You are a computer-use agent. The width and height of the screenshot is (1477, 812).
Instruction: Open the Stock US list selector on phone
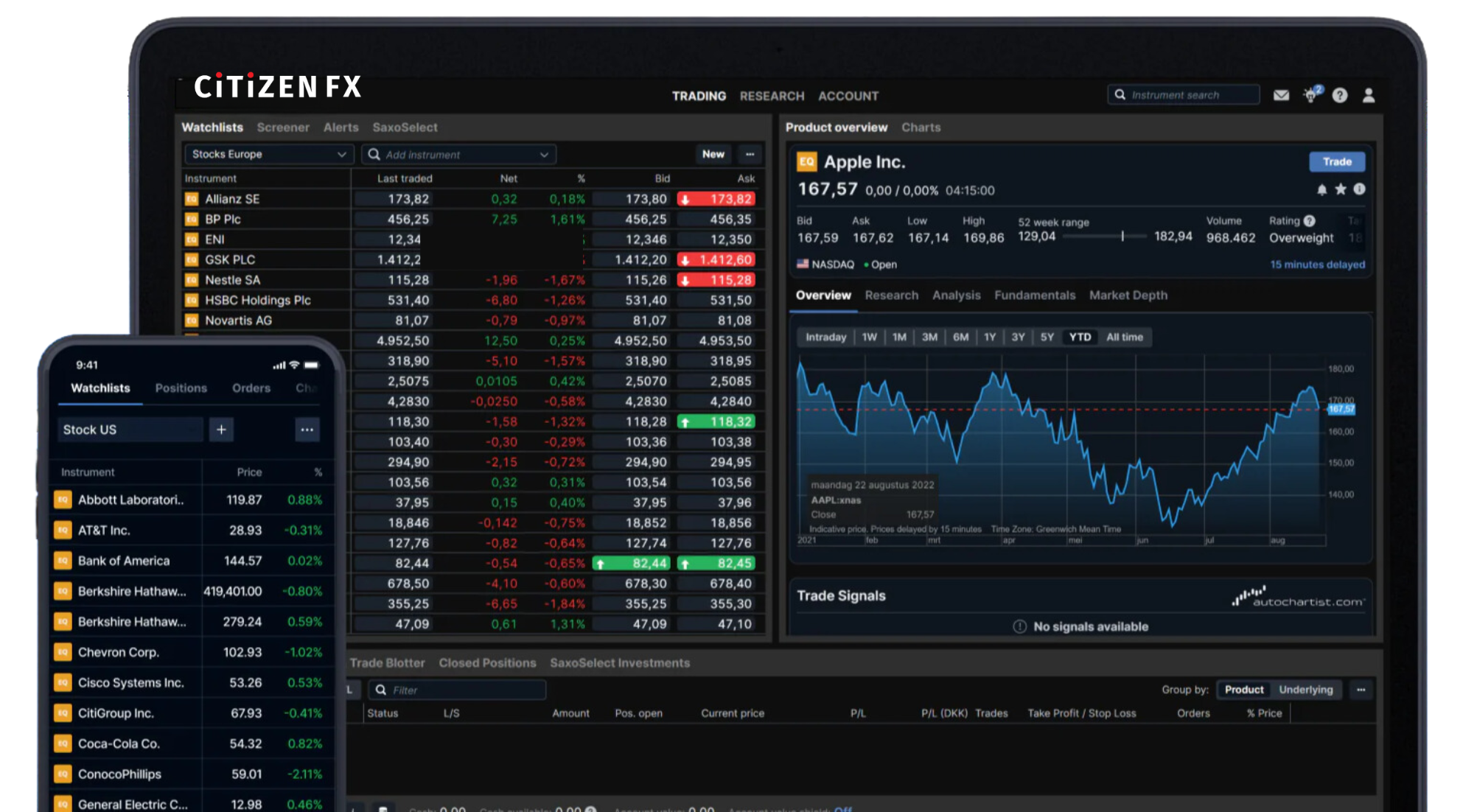coord(130,430)
